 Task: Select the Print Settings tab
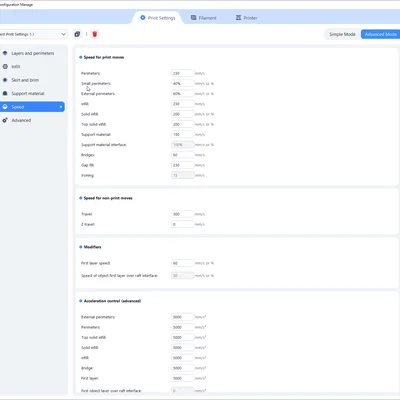point(157,18)
